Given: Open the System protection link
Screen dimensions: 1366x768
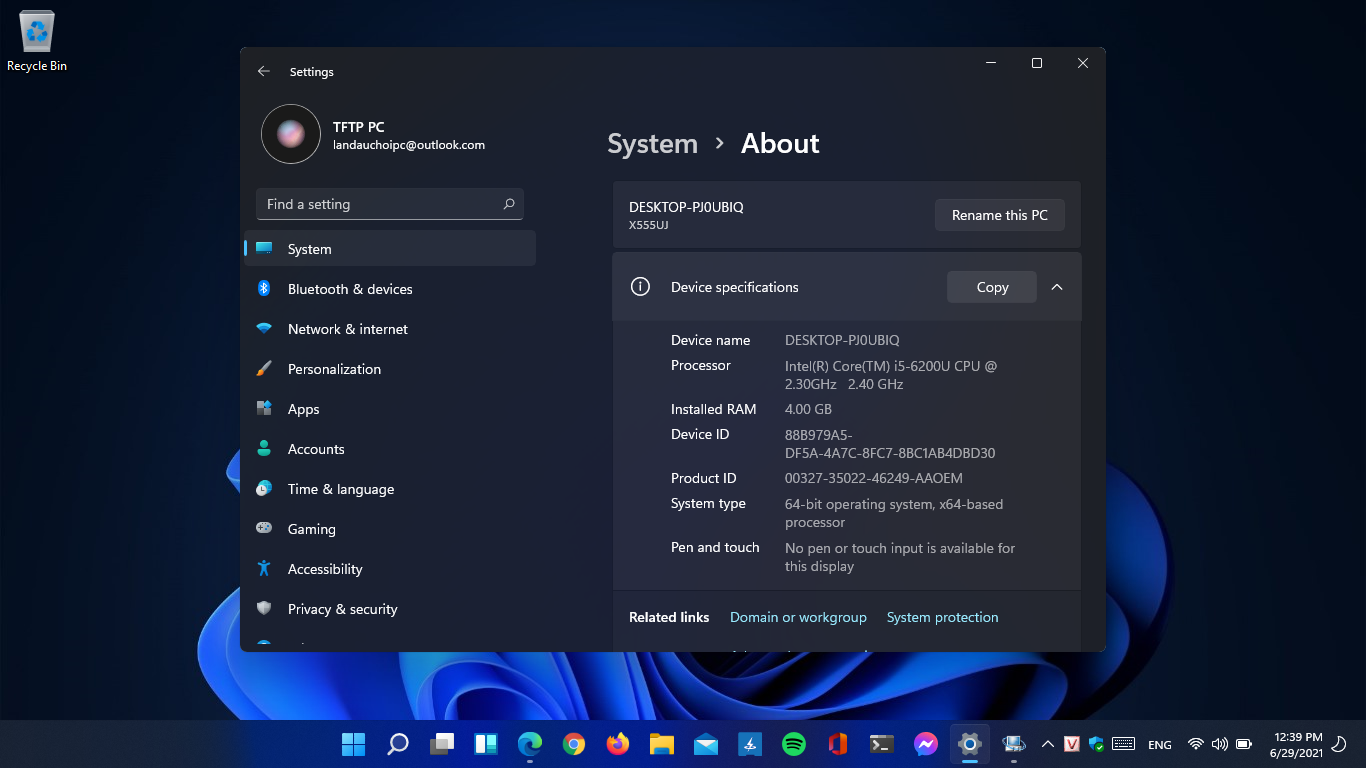Looking at the screenshot, I should coord(942,617).
